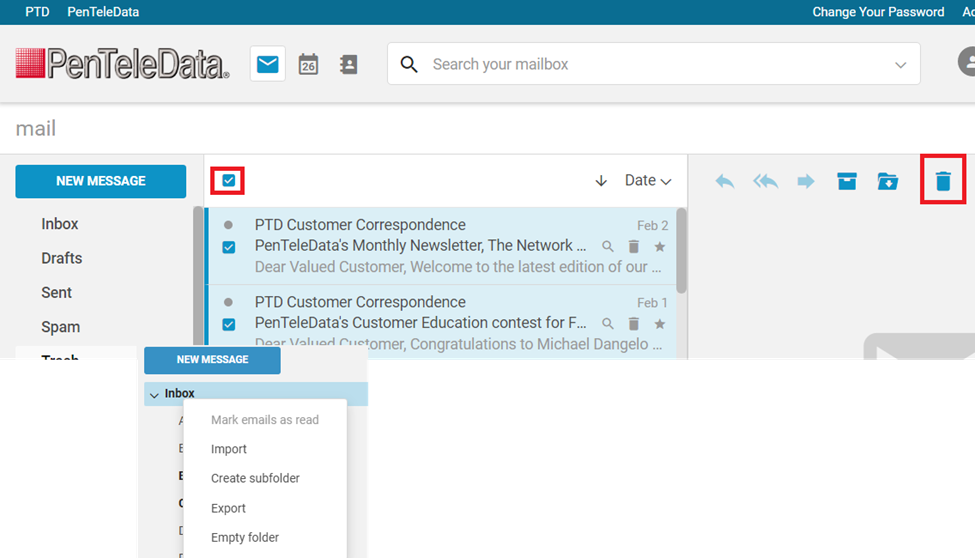Star the Monthly Newsletter email
Viewport: 975px width, 558px height.
click(660, 247)
